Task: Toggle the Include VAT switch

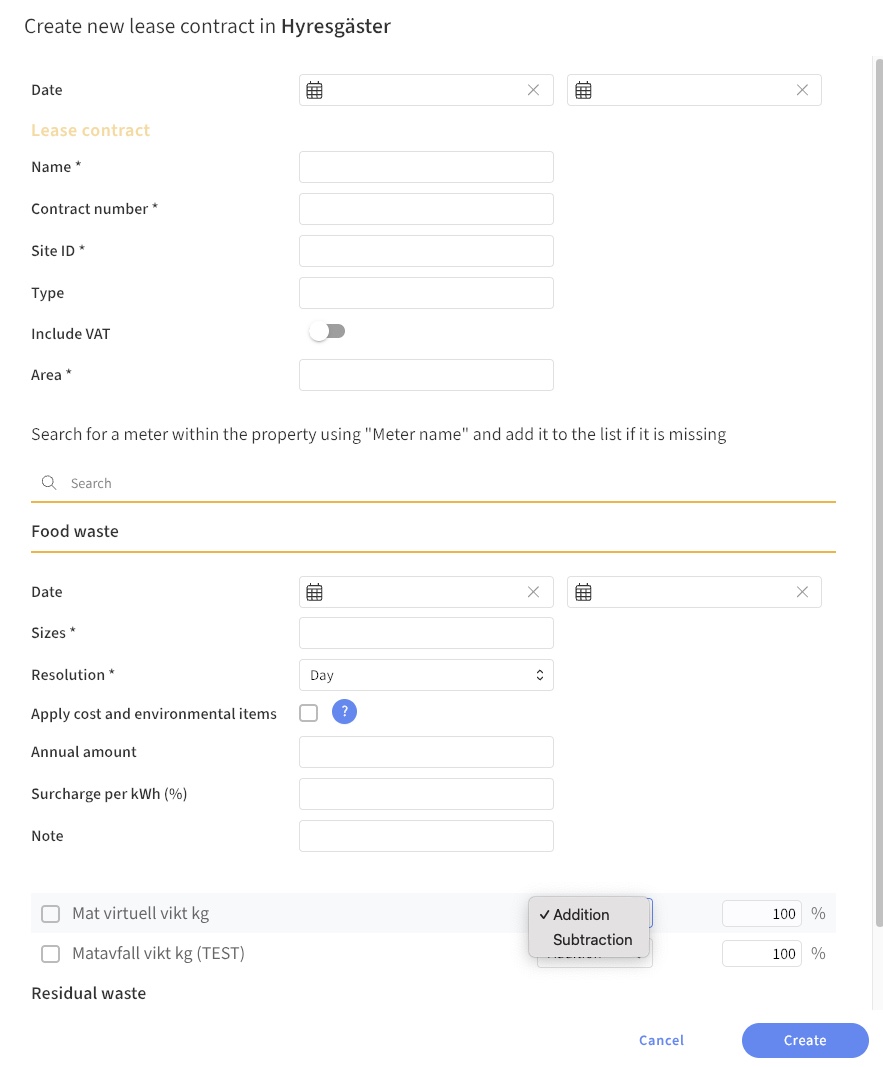Action: [327, 332]
